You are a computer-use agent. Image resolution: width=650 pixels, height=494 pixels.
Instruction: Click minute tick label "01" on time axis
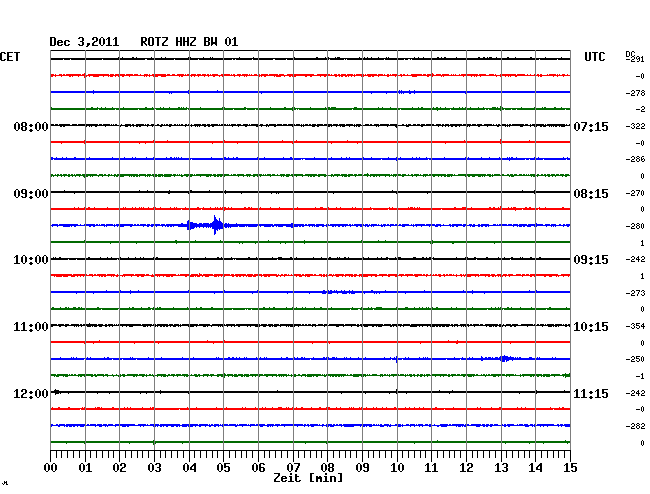click(85, 468)
